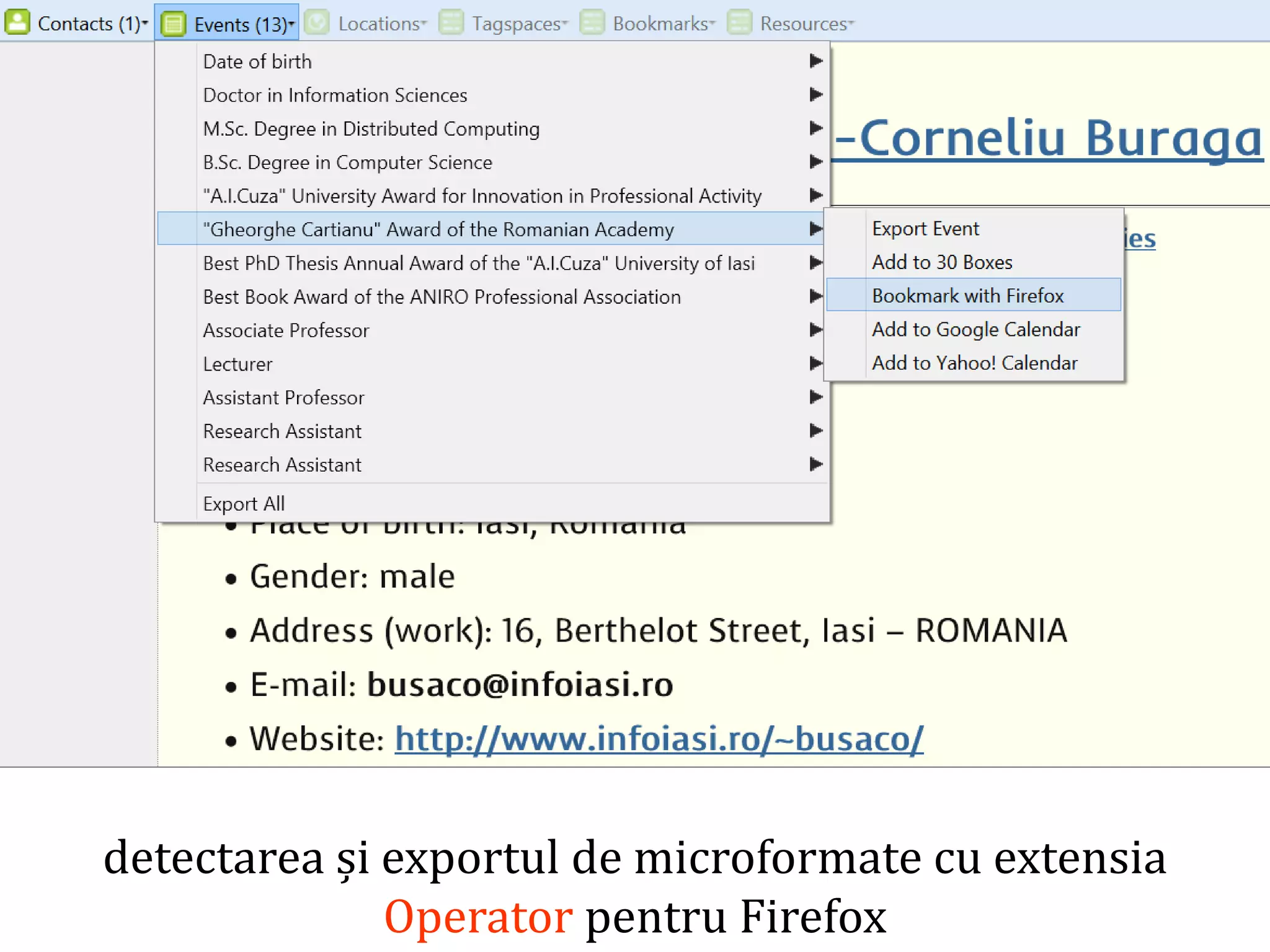Choose Export Event in submenu
The image size is (1270, 952).
[x=974, y=228]
